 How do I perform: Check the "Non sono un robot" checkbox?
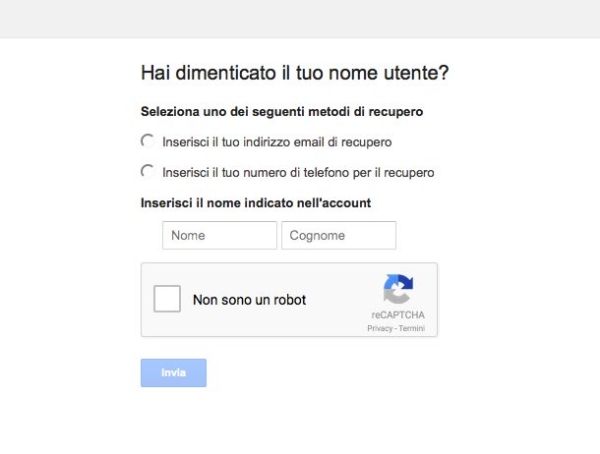click(x=167, y=299)
